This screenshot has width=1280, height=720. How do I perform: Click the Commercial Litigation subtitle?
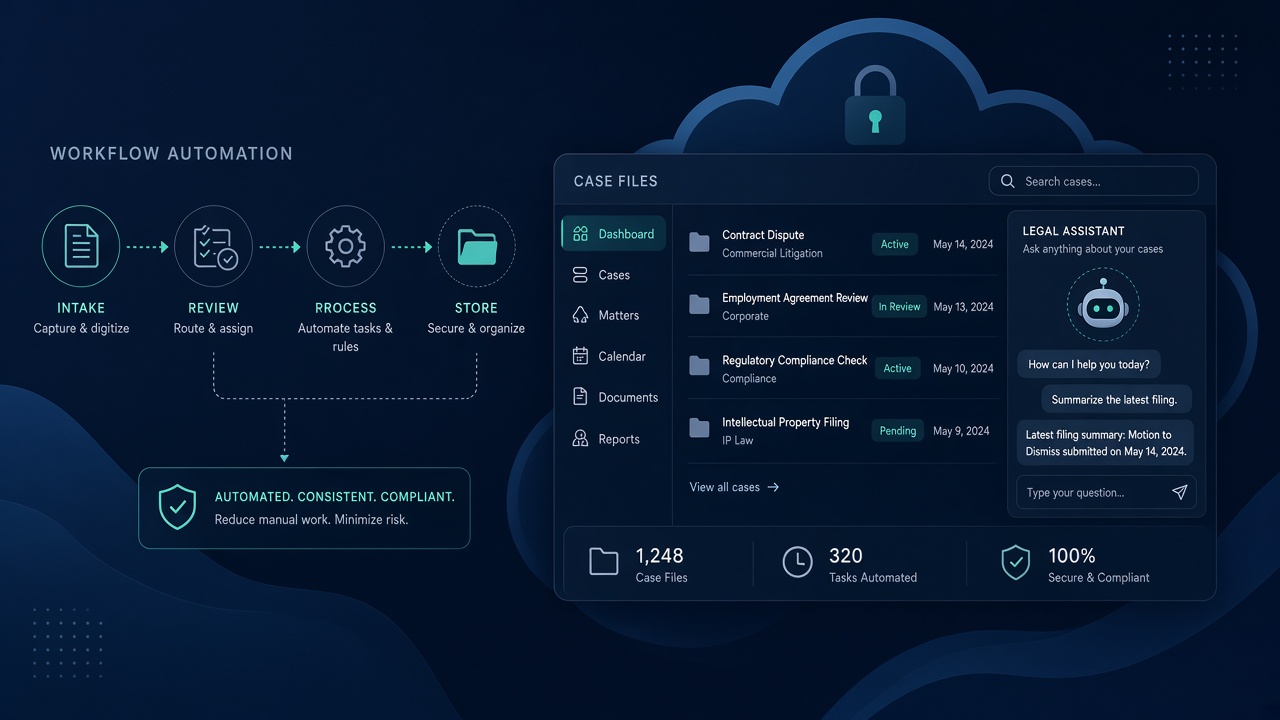tap(772, 253)
